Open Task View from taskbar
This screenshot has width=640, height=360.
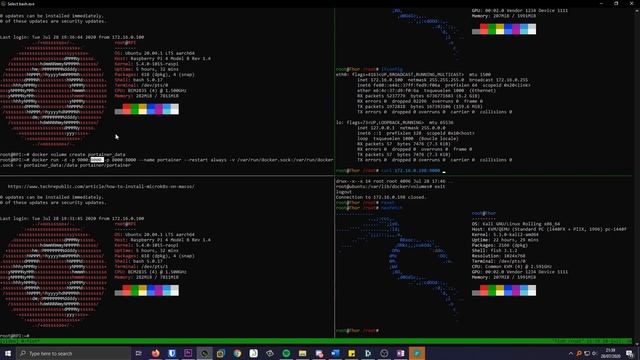(x=138, y=353)
